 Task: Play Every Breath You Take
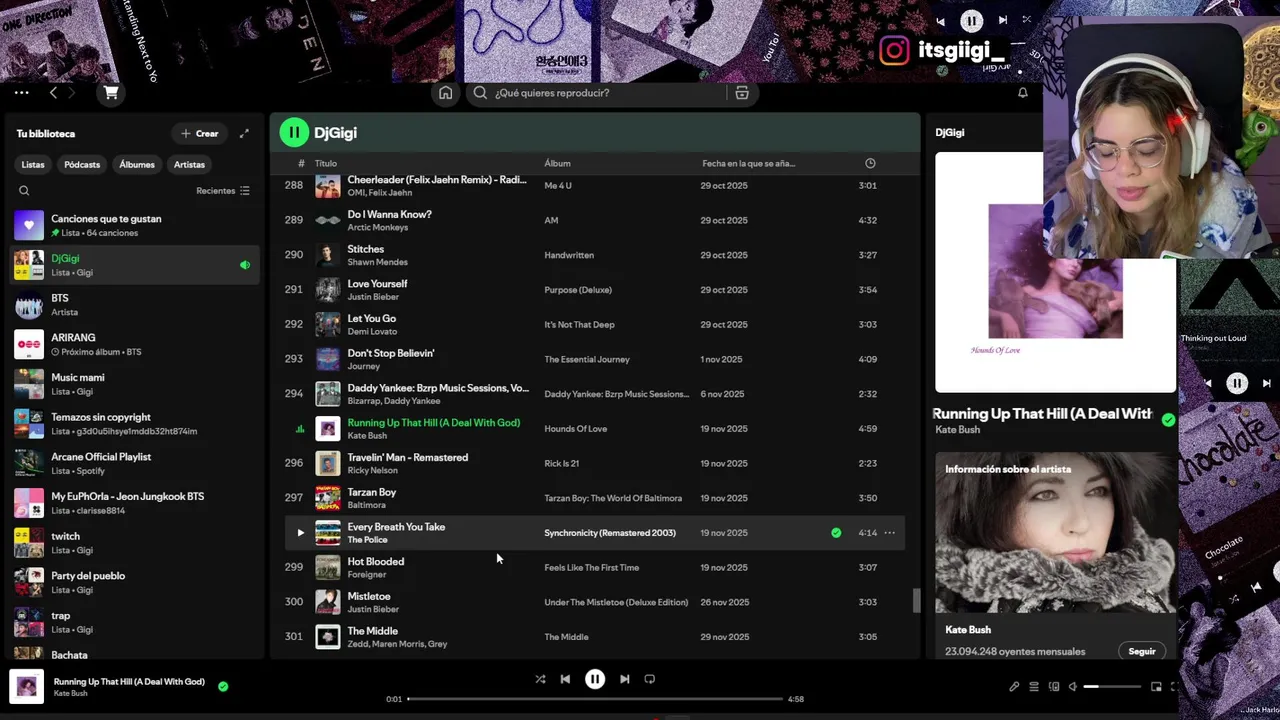pyautogui.click(x=300, y=533)
